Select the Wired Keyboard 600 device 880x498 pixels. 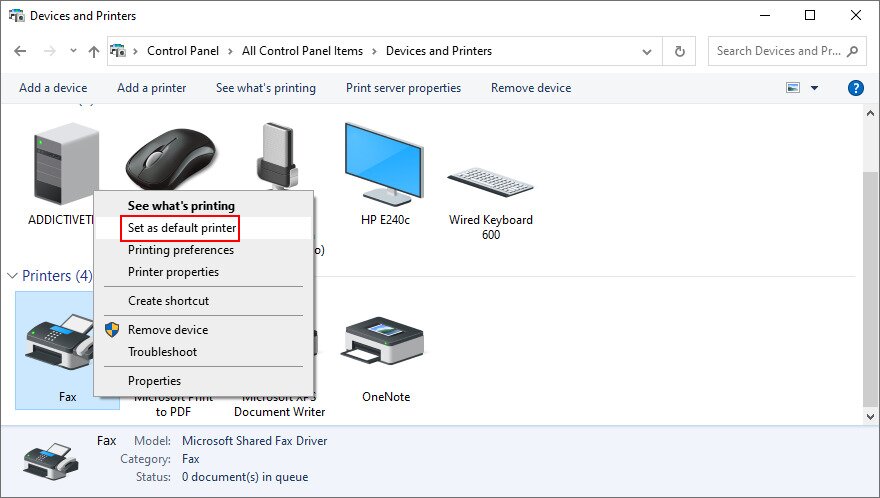[x=491, y=182]
